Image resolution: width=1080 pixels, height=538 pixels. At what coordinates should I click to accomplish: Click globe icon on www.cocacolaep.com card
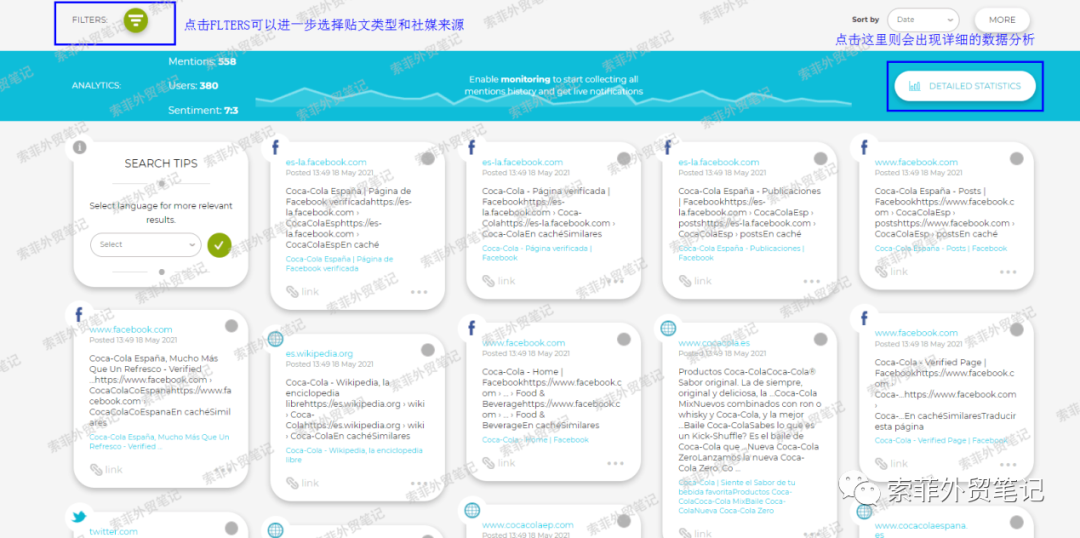click(472, 510)
